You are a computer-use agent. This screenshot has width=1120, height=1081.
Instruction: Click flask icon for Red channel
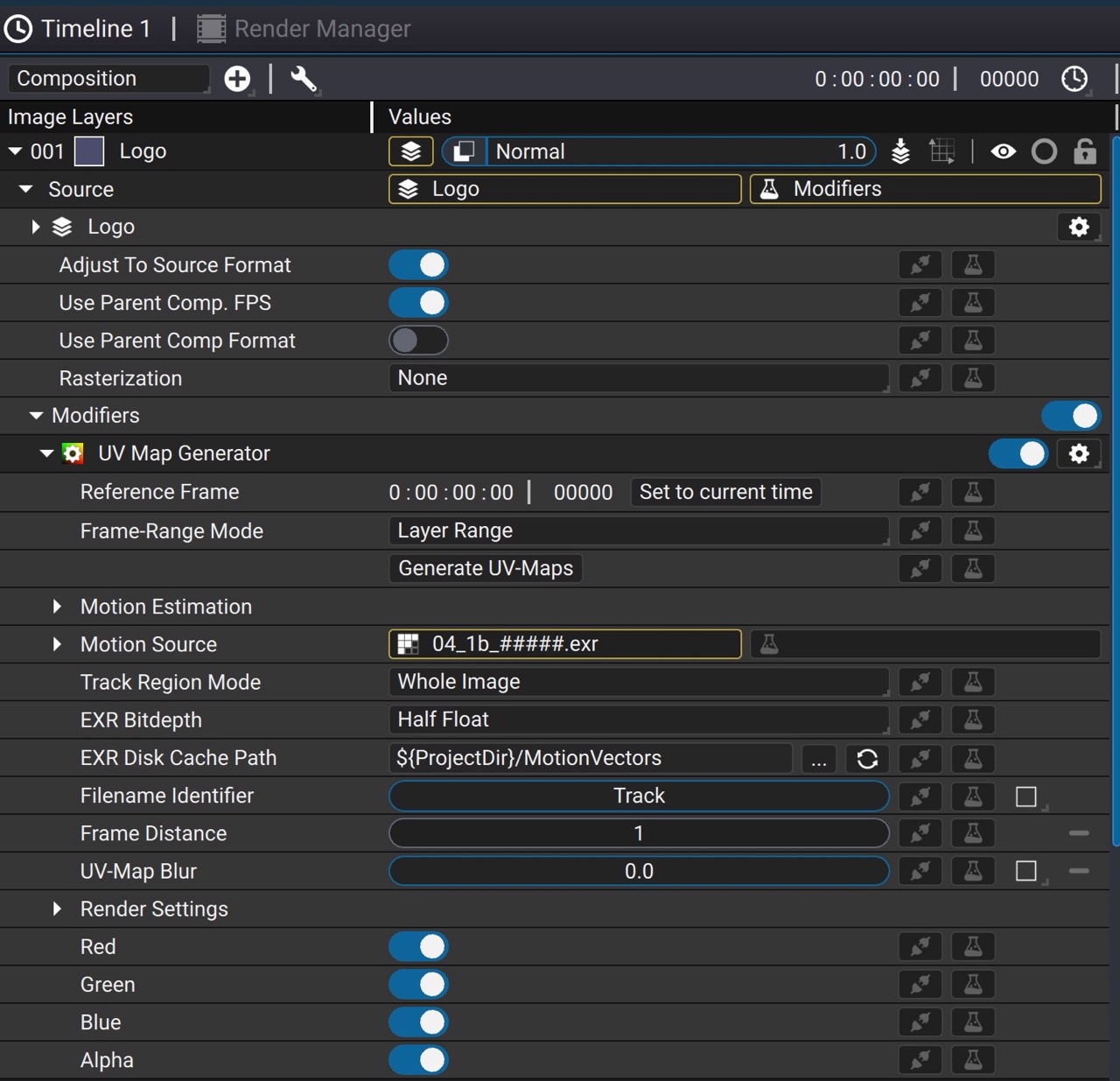tap(973, 946)
